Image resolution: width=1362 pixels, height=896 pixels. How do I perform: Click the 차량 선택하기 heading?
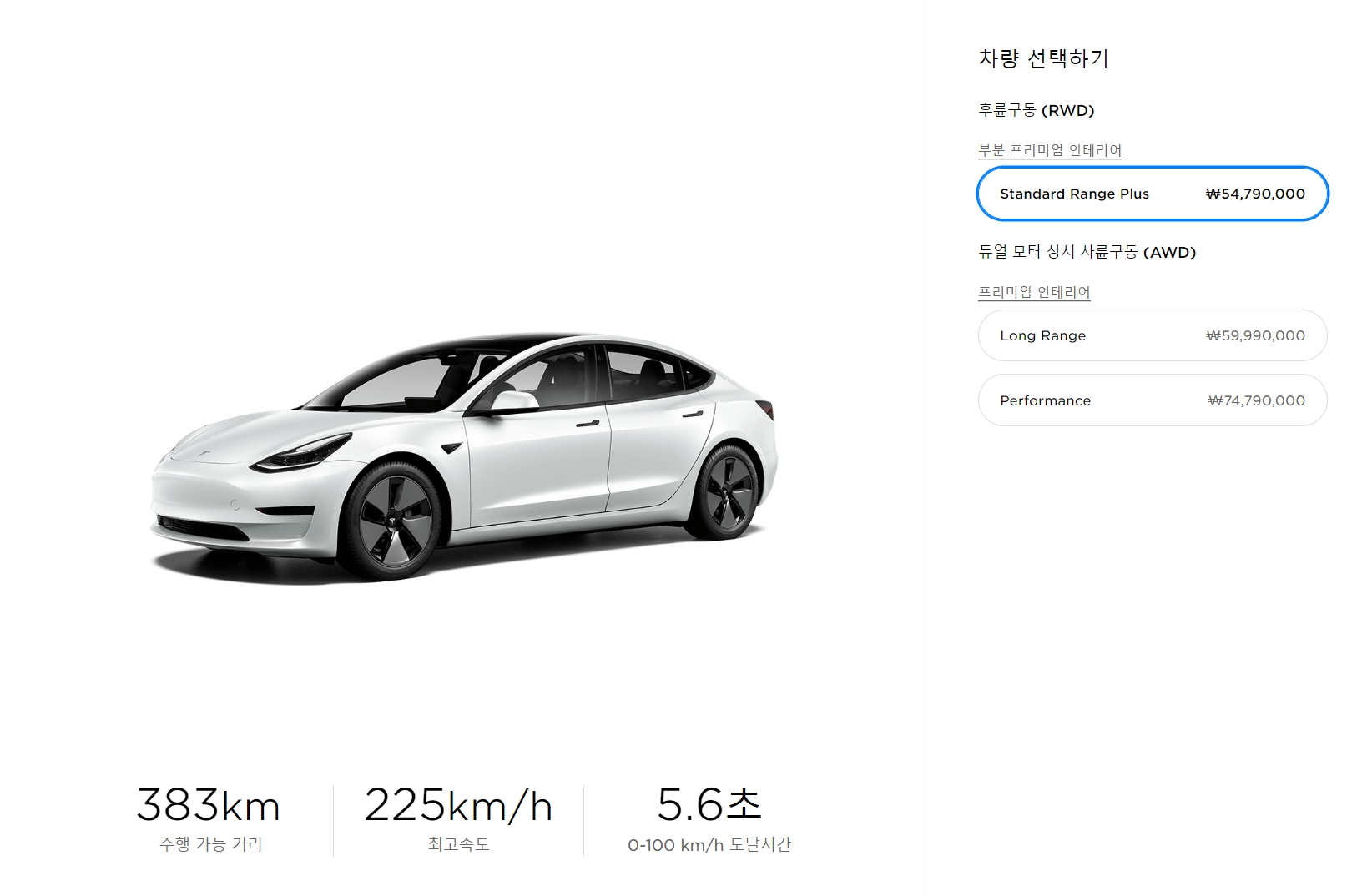point(1043,58)
